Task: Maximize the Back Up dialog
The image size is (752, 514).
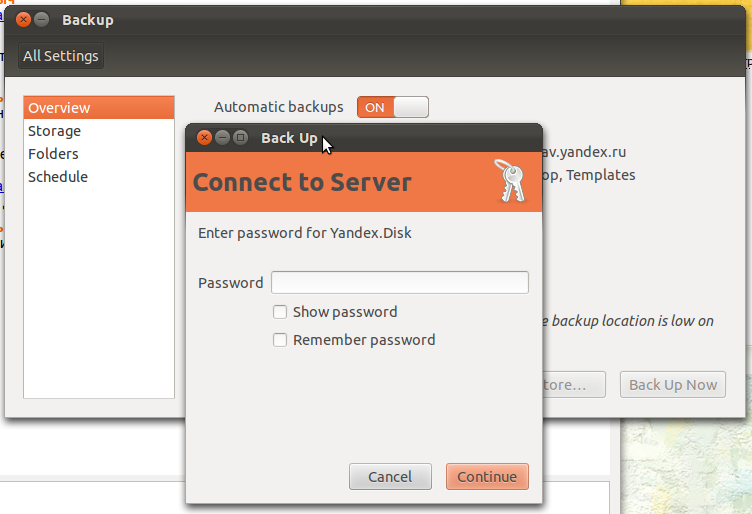Action: click(240, 138)
